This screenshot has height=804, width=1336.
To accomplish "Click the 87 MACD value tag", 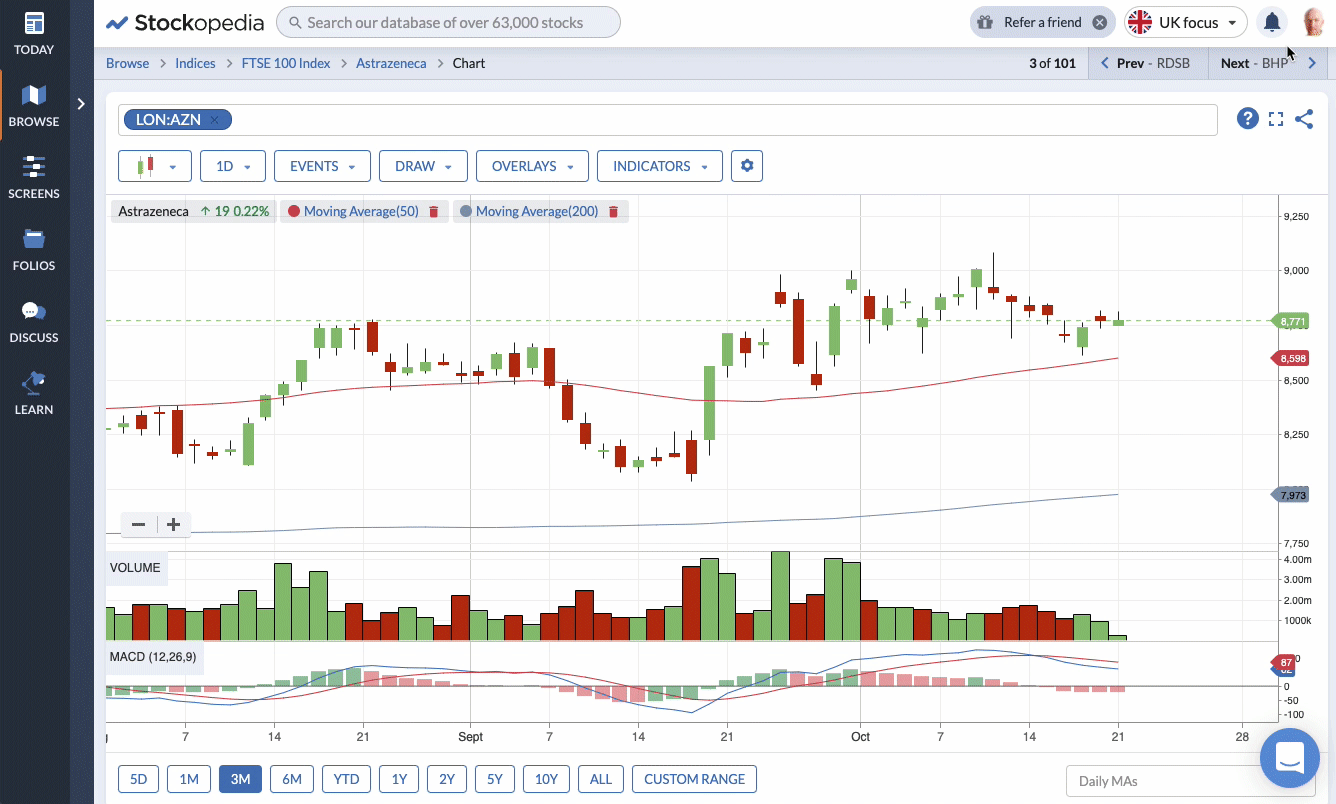I will tap(1285, 662).
